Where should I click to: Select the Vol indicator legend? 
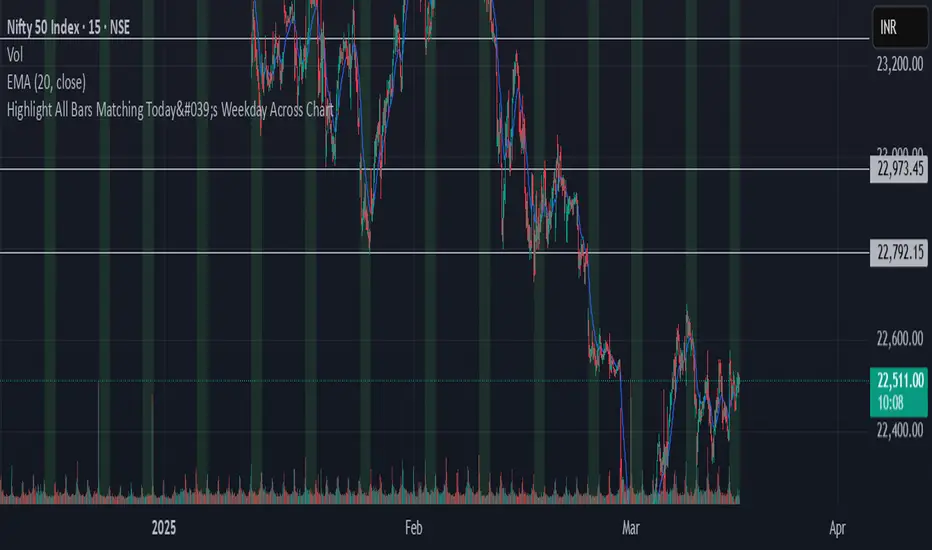click(15, 55)
